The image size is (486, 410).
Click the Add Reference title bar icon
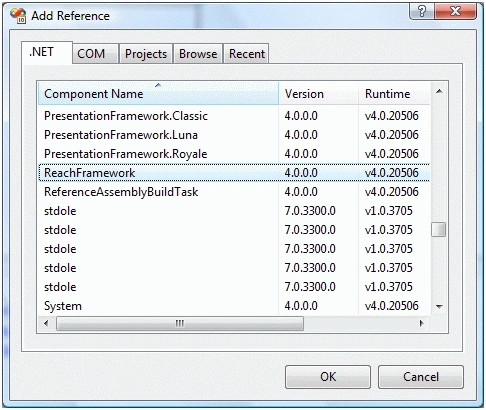click(18, 15)
